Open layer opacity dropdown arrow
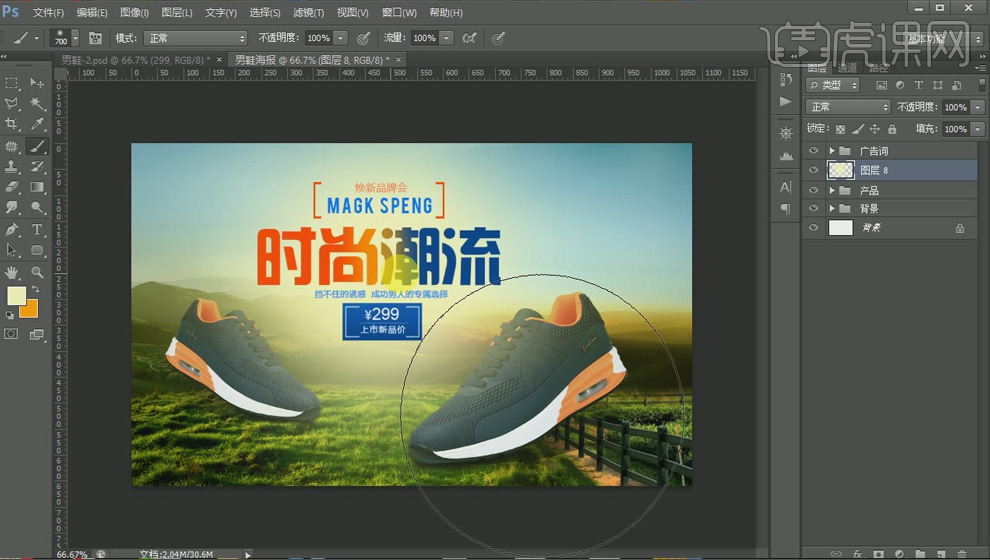Image resolution: width=990 pixels, height=560 pixels. pos(978,107)
